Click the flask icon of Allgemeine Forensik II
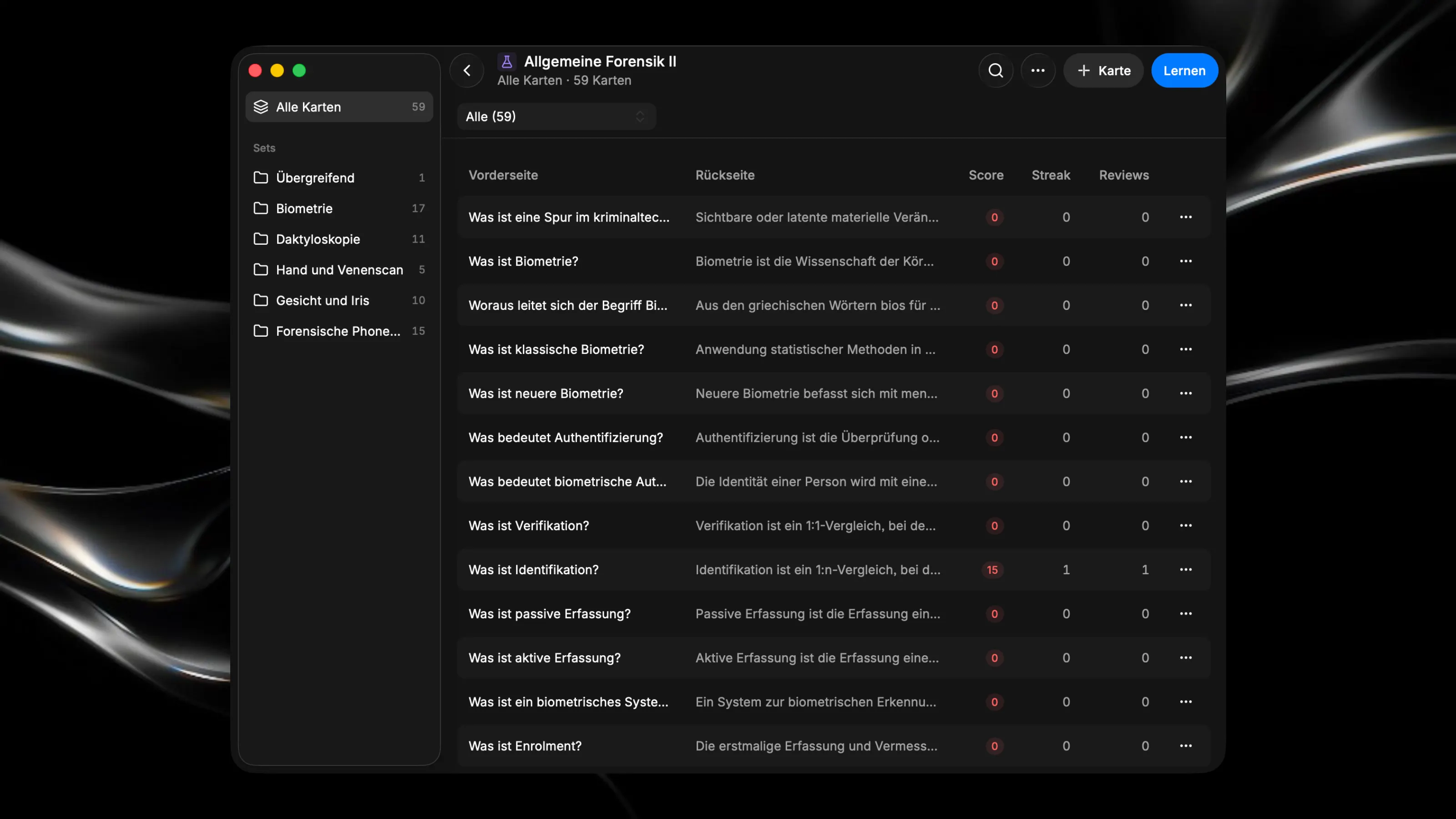The height and width of the screenshot is (819, 1456). pos(506,61)
